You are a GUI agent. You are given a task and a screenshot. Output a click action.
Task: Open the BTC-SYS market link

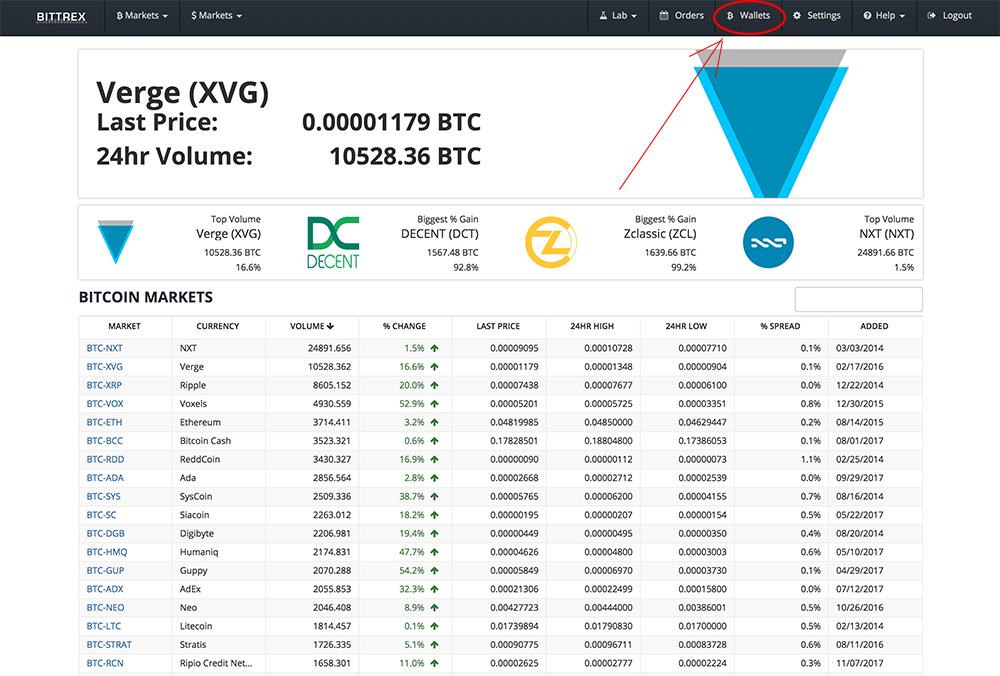pos(103,496)
